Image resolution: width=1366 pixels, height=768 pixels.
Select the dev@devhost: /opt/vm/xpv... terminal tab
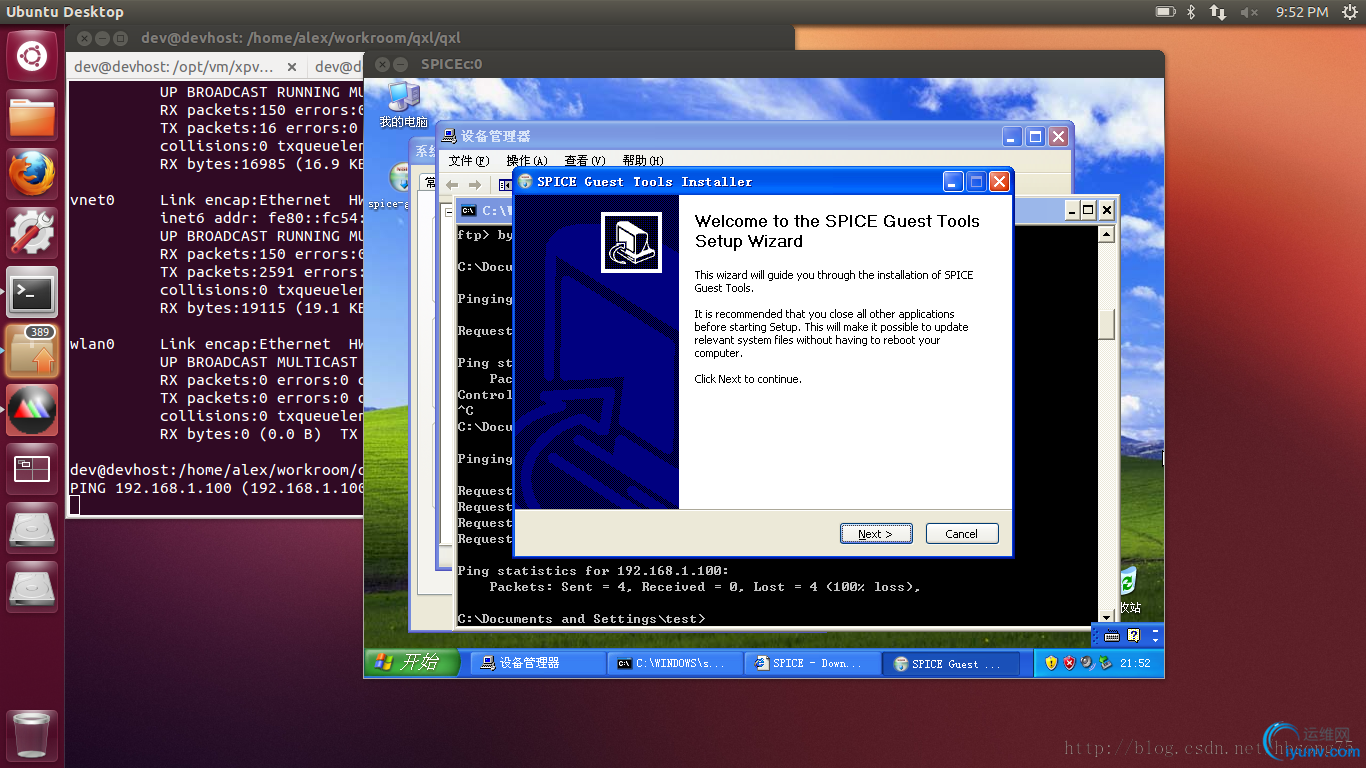tap(174, 67)
